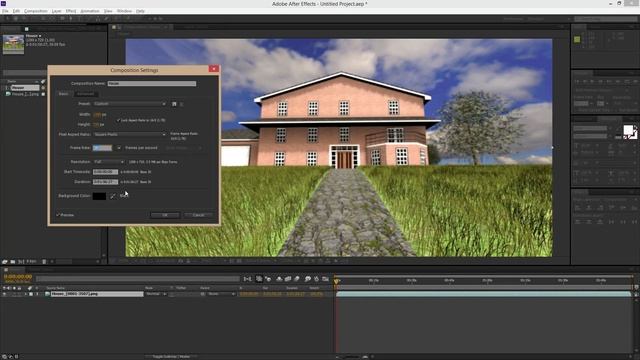Pick background color with the eyedropper
Viewport: 640px width, 360px height.
[113, 196]
